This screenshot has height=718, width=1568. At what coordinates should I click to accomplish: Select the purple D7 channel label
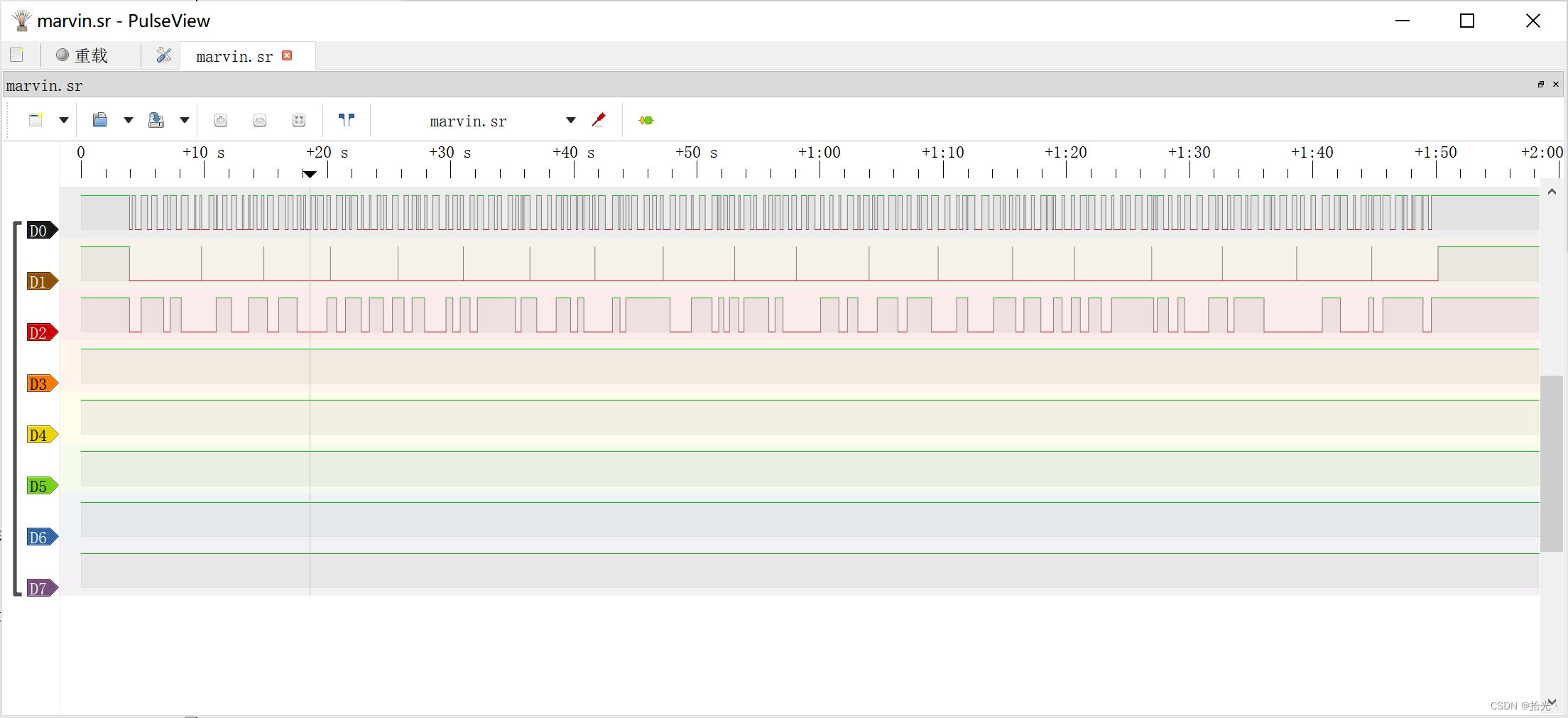42,588
